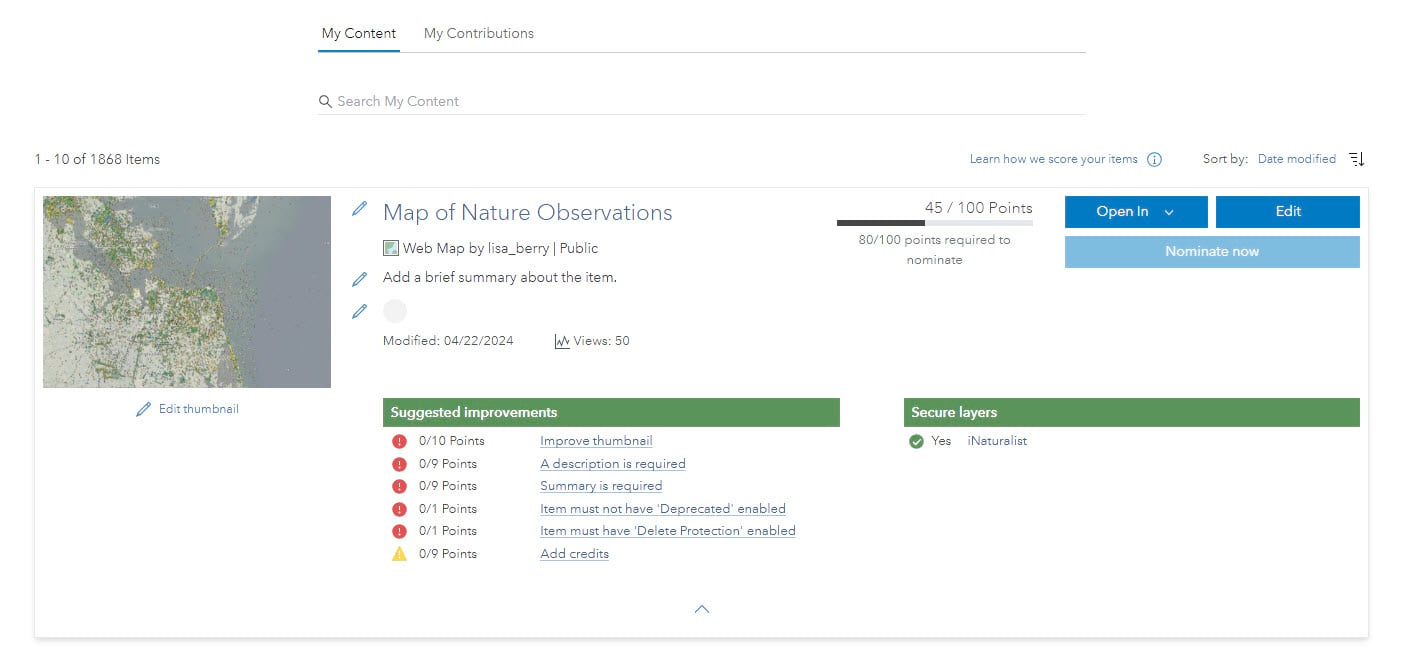Click the pencil icon beside the item title
Viewport: 1405px width, 658px height.
(360, 209)
